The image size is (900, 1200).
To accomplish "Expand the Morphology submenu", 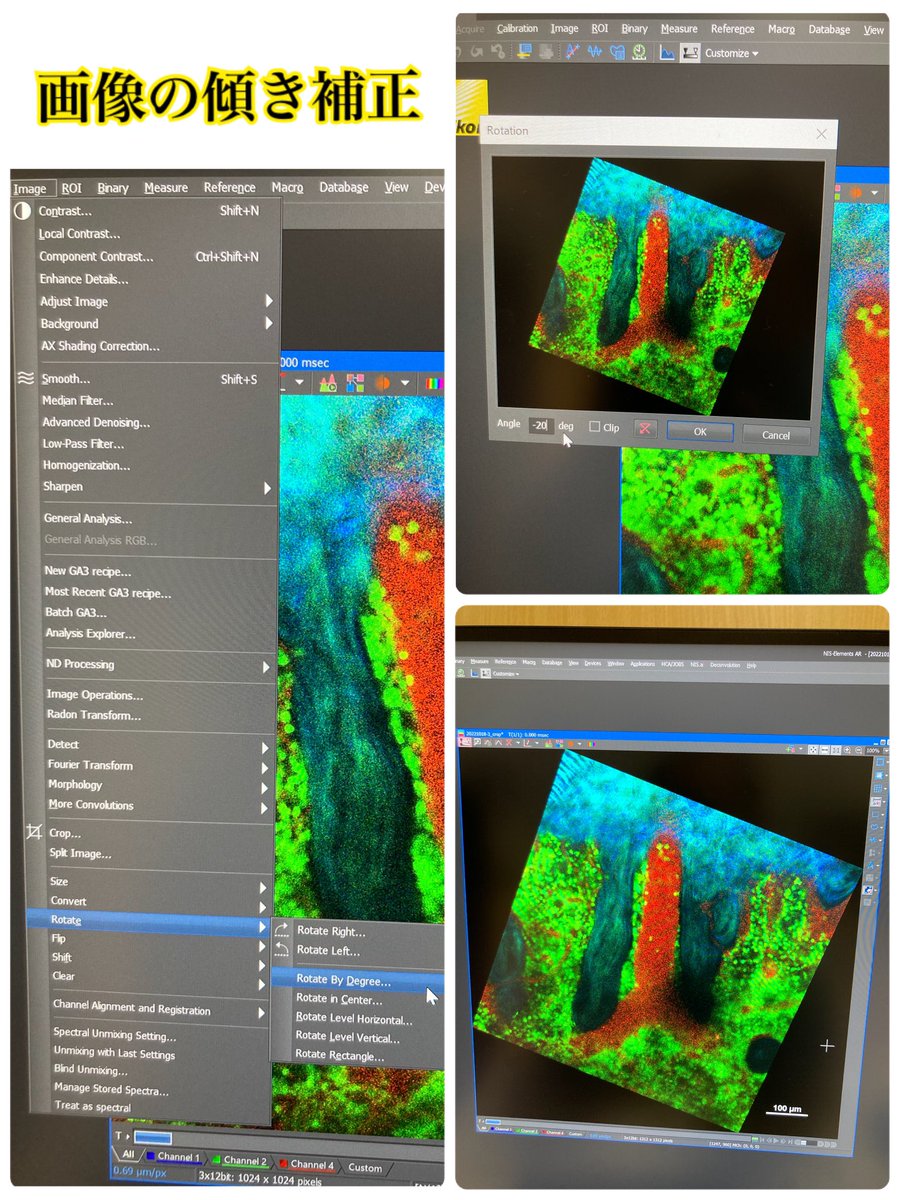I will click(156, 785).
